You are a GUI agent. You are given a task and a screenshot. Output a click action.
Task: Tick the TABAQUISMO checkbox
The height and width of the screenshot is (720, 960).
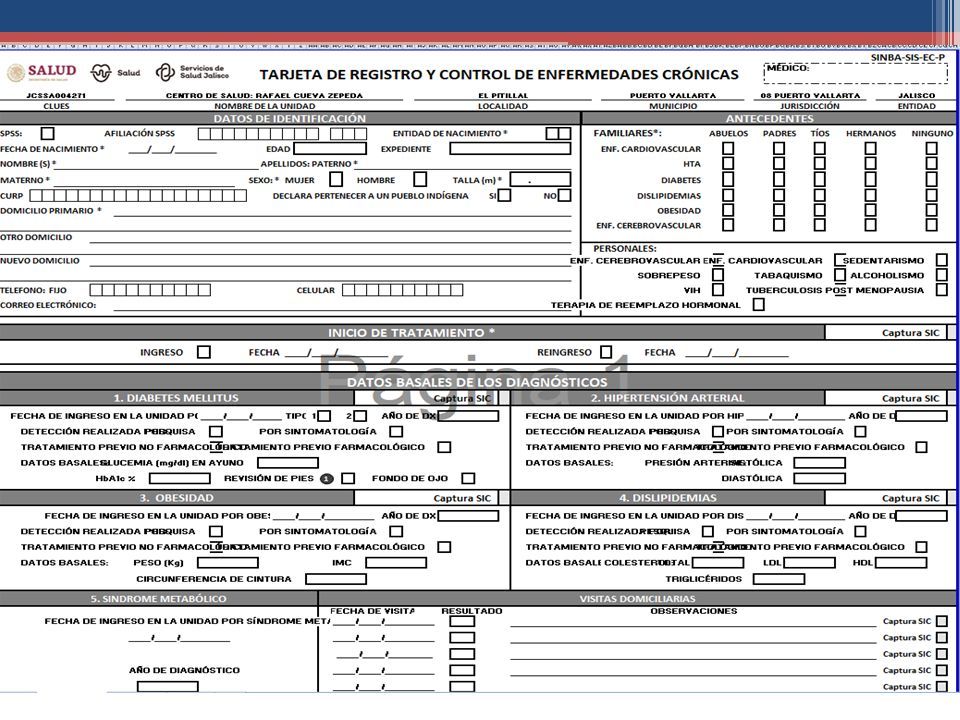tap(840, 275)
